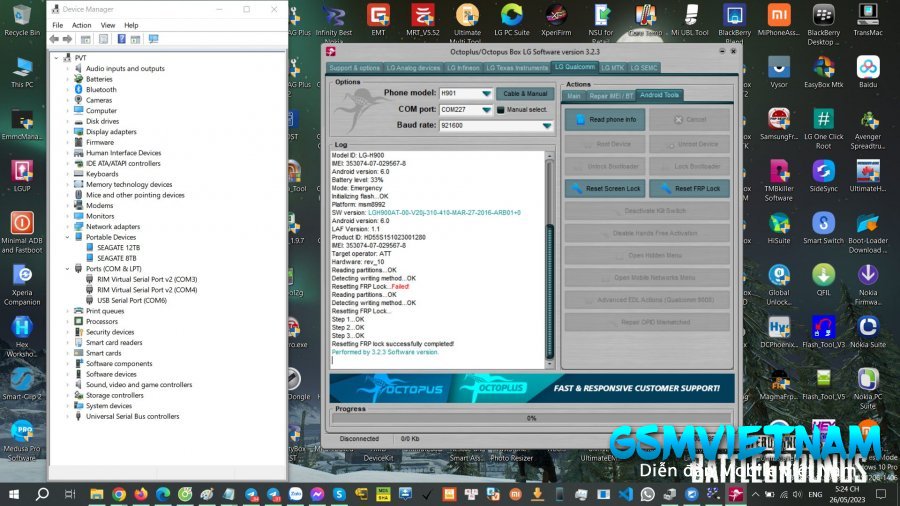
Task: Open the View menu in Device Manager
Action: pos(108,25)
